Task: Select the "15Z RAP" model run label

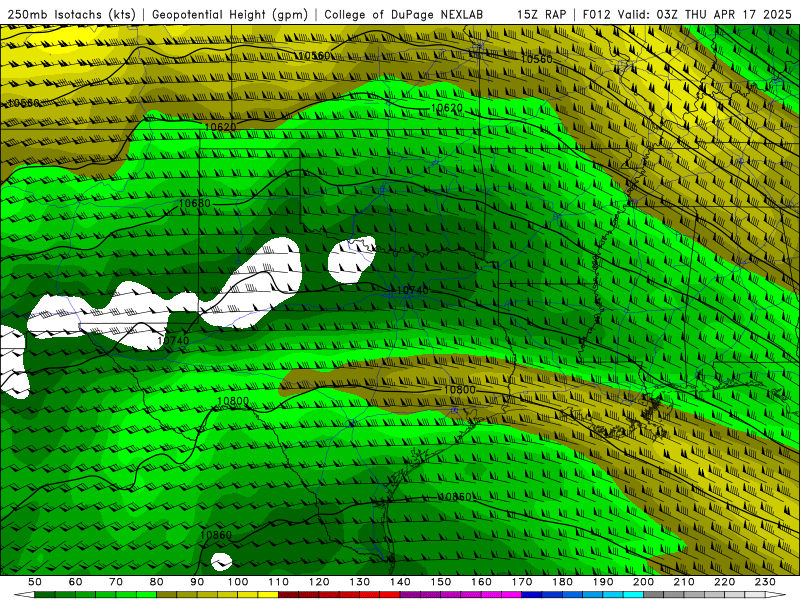Action: coord(541,15)
